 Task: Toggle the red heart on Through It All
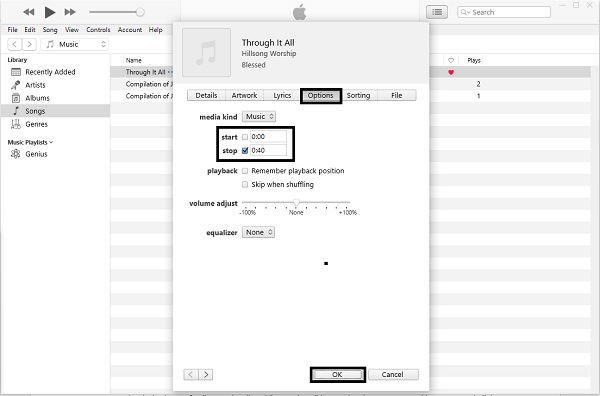coord(451,72)
